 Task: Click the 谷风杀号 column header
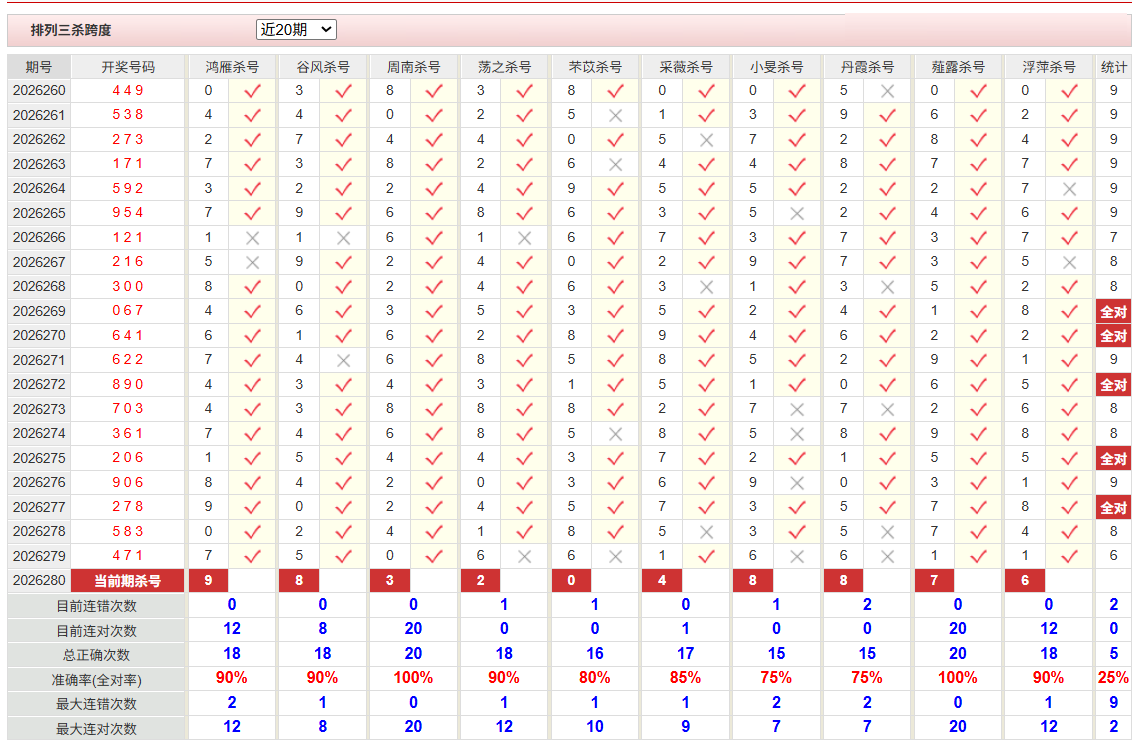coord(322,67)
